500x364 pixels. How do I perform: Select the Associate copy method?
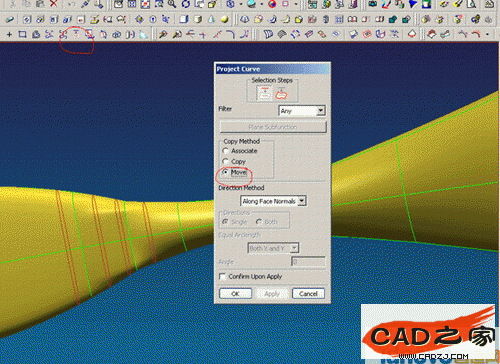(240, 151)
